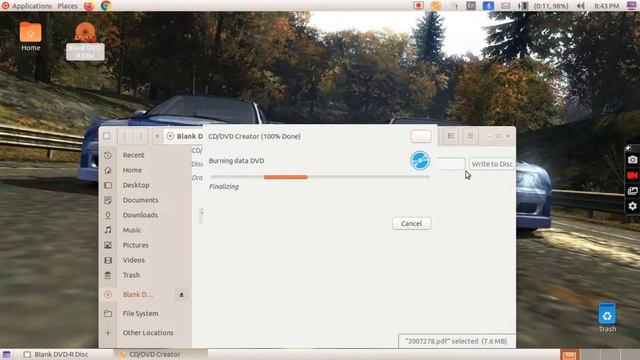Click the Blank D path bar button
This screenshot has height=360, width=640.
coord(184,136)
